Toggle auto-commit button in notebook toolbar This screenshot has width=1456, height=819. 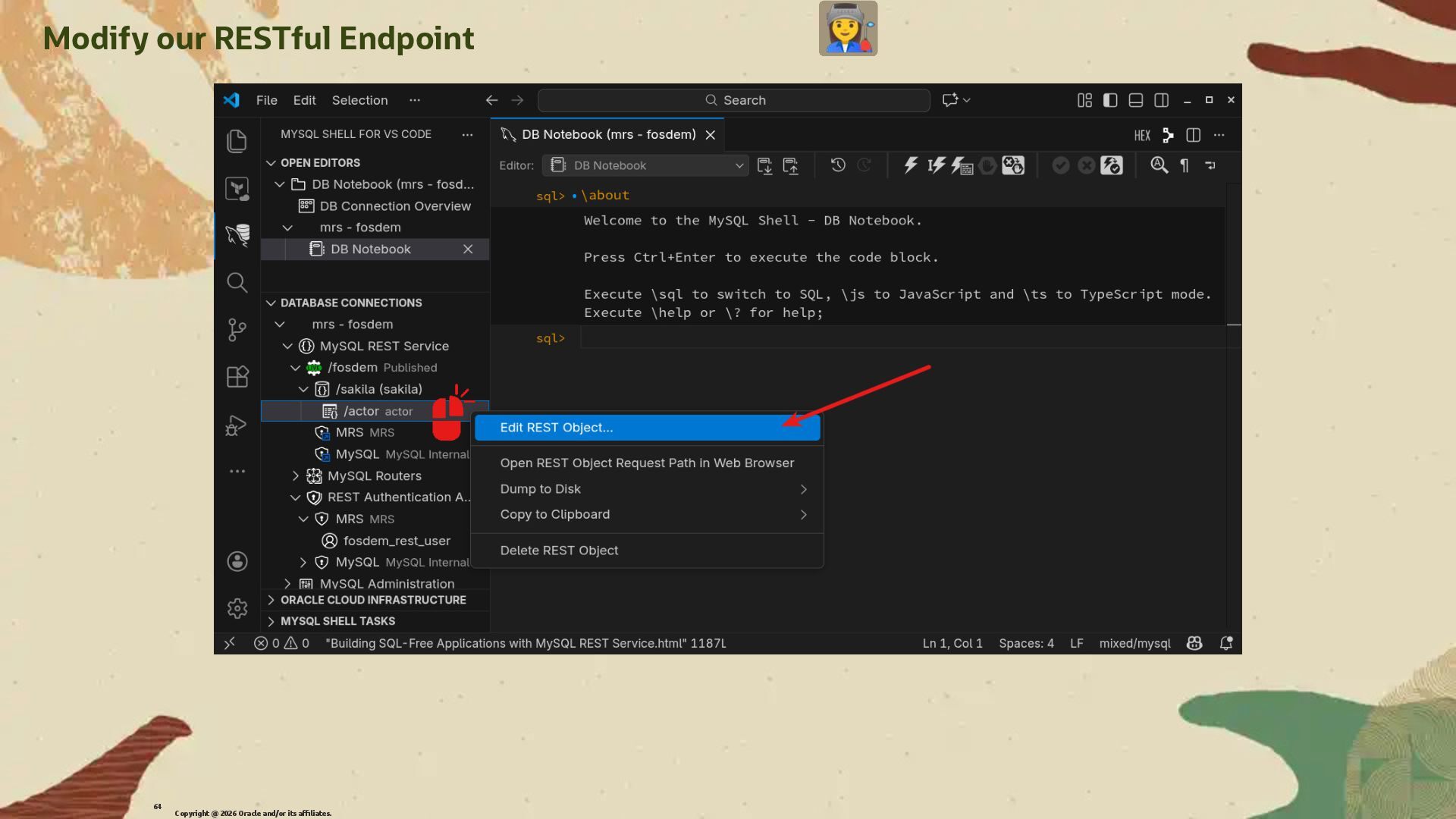coord(1112,165)
